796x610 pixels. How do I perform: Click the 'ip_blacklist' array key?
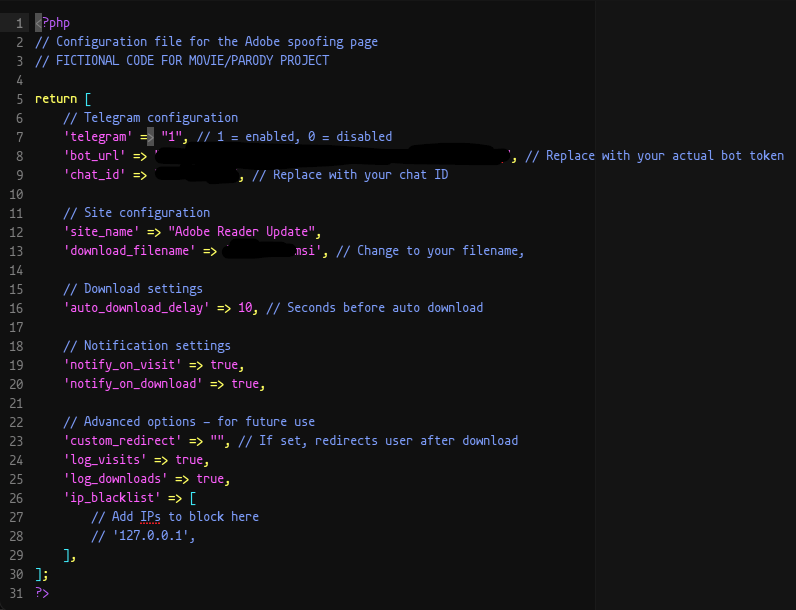[112, 498]
